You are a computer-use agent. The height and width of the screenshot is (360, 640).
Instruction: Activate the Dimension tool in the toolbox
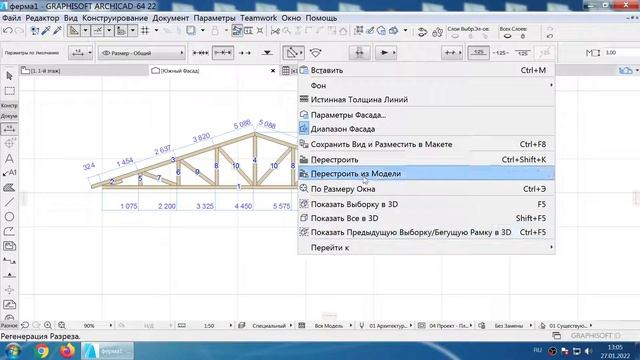tap(9, 129)
